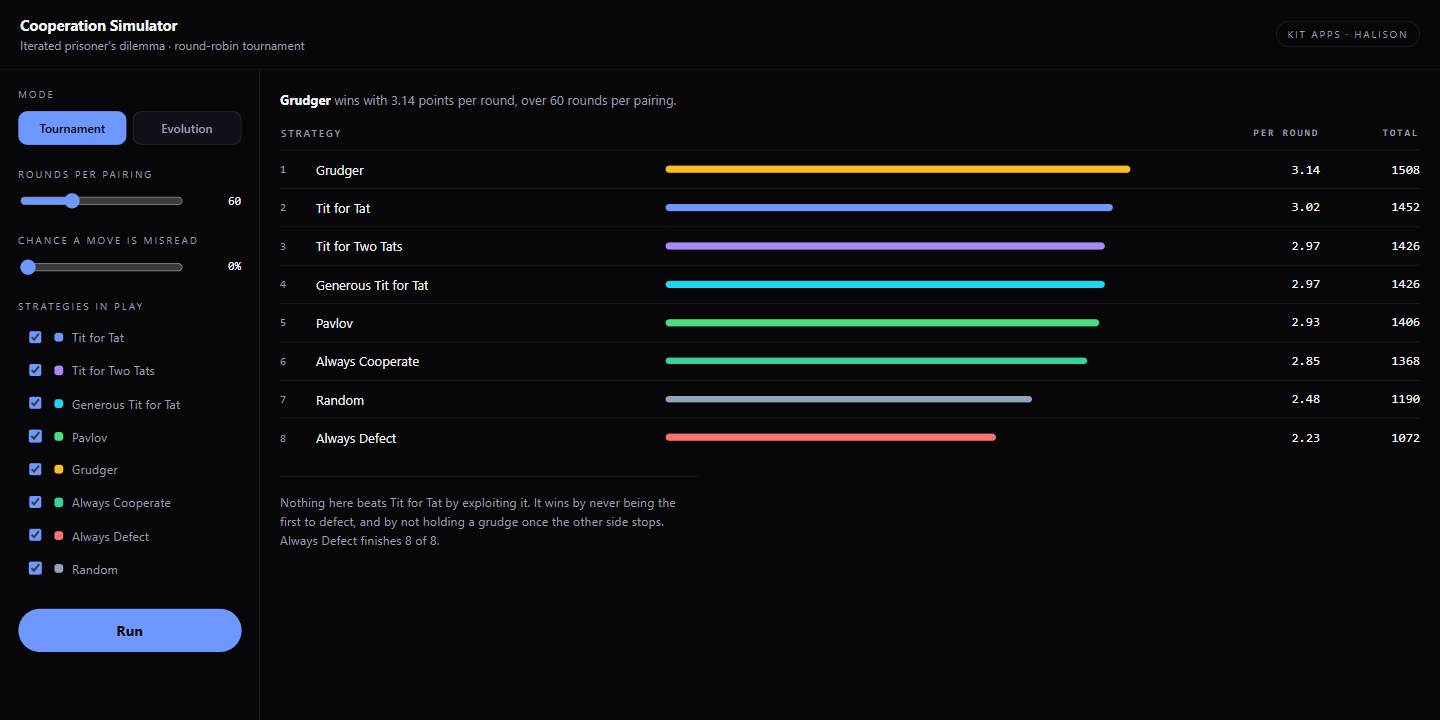Uncheck the Always Cooperate checkbox
This screenshot has width=1440, height=720.
click(x=36, y=502)
